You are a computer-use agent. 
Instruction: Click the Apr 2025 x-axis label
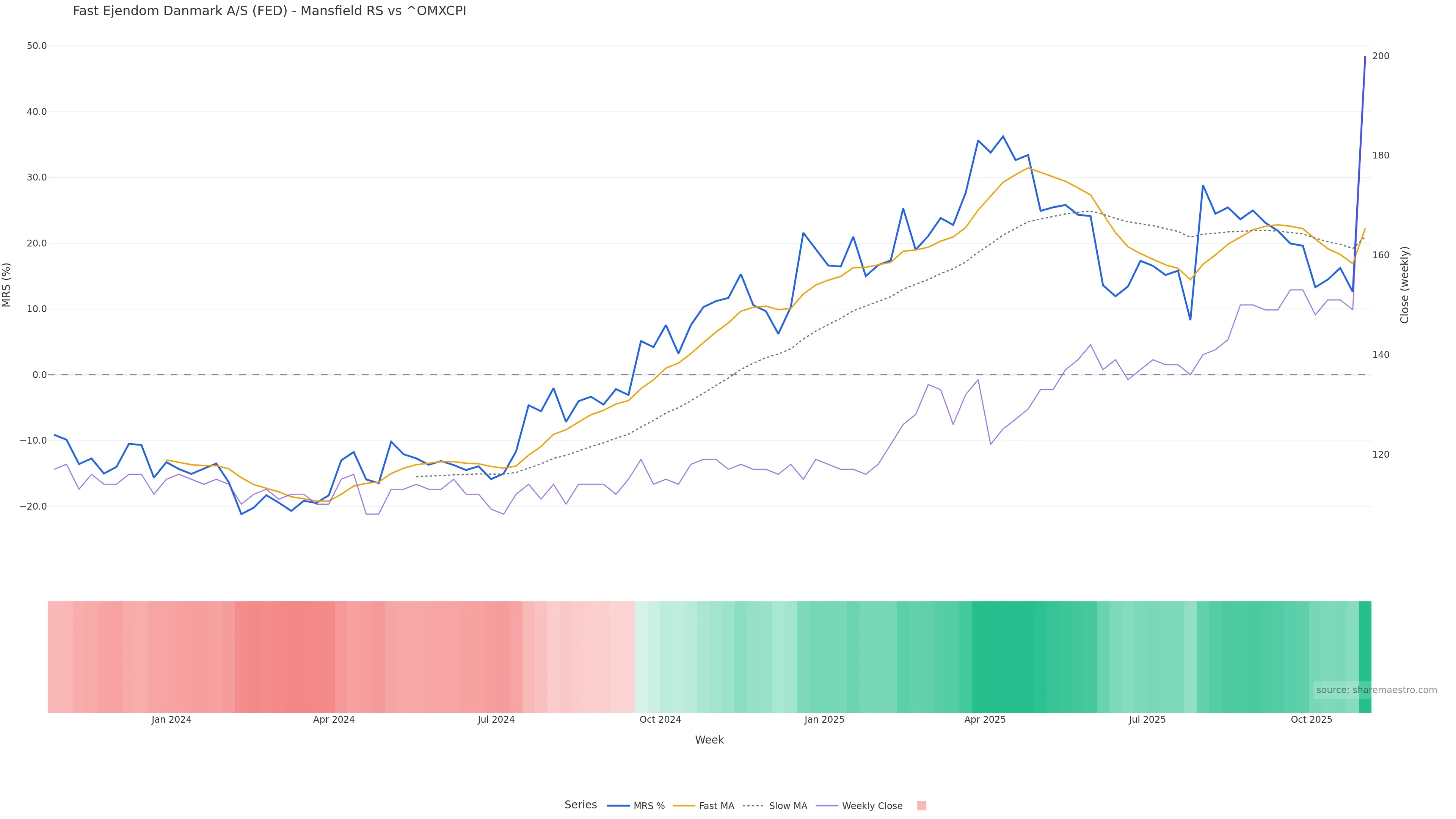coord(985,720)
